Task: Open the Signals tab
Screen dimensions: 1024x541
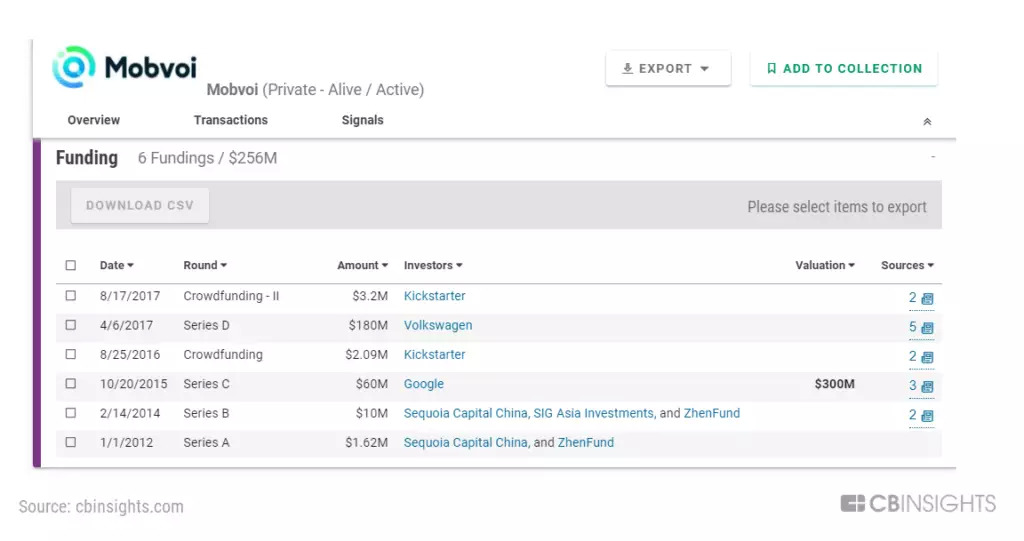Action: click(x=362, y=120)
